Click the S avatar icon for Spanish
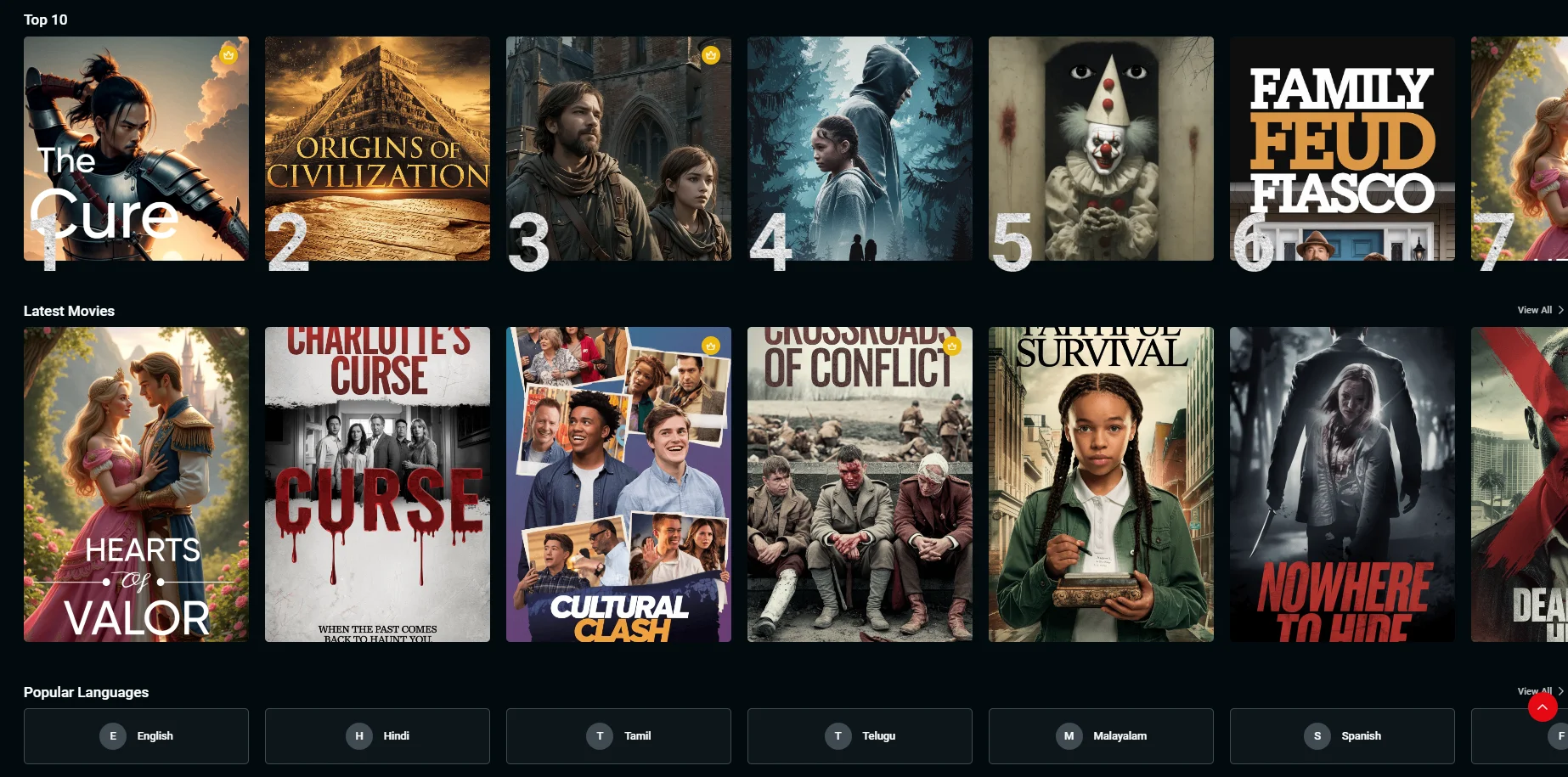Viewport: 1568px width, 777px height. click(x=1317, y=736)
